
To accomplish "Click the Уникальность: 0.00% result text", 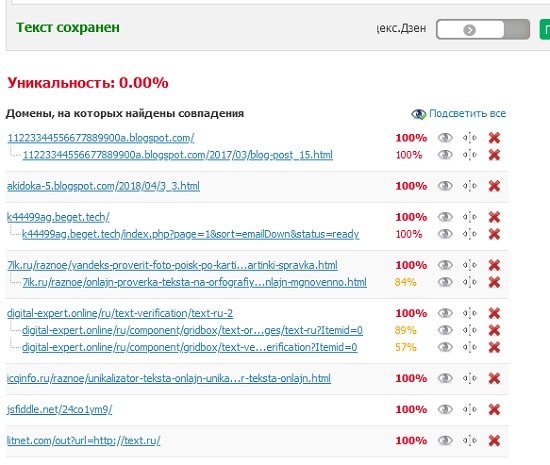I will click(x=88, y=83).
